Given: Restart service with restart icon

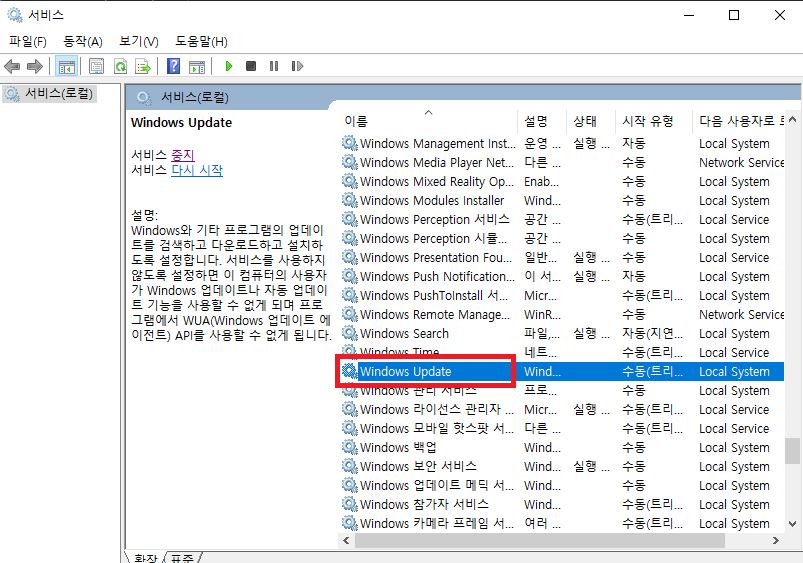Looking at the screenshot, I should (x=297, y=66).
